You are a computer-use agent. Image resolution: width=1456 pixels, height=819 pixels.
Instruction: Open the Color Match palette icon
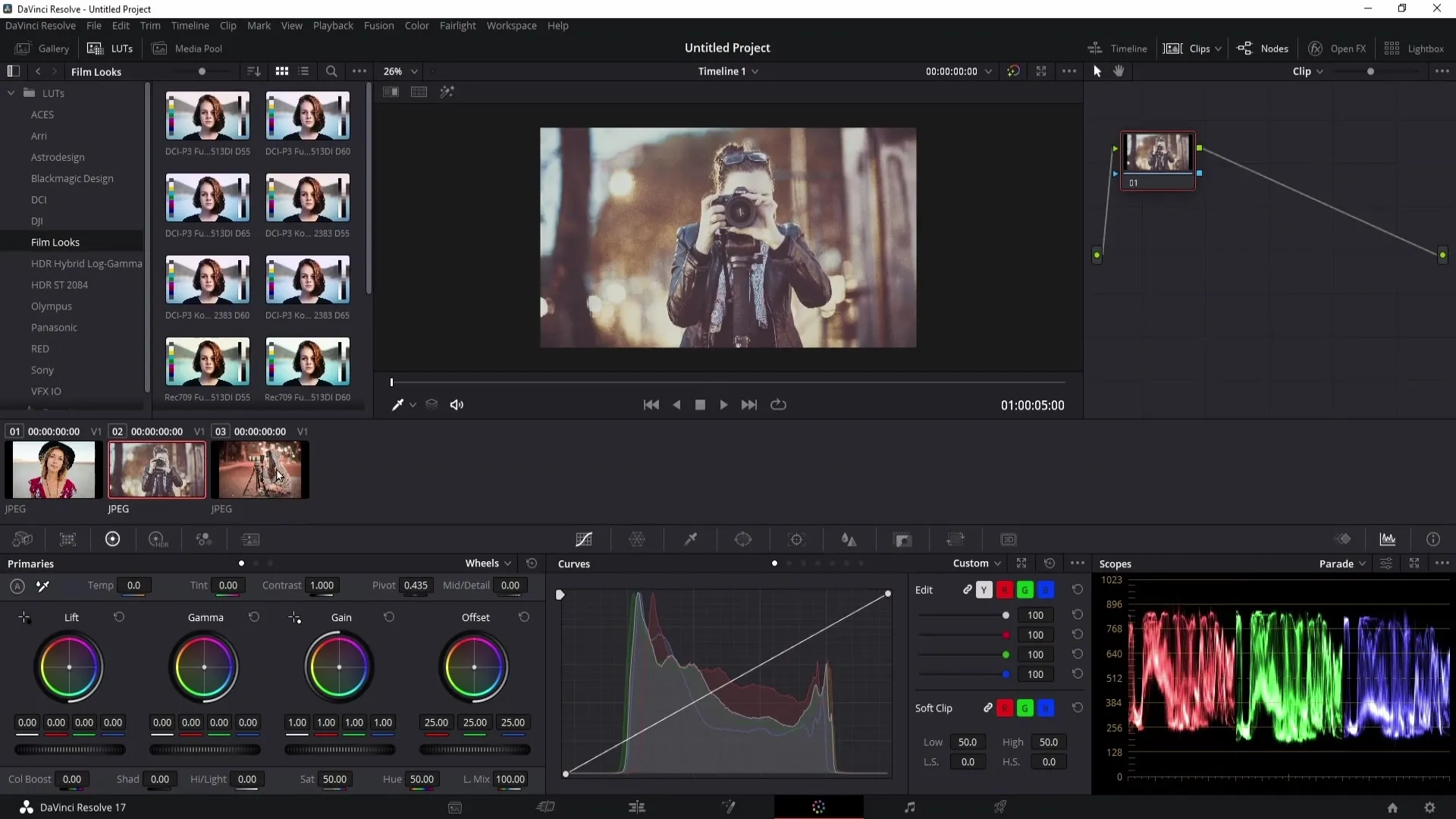68,539
